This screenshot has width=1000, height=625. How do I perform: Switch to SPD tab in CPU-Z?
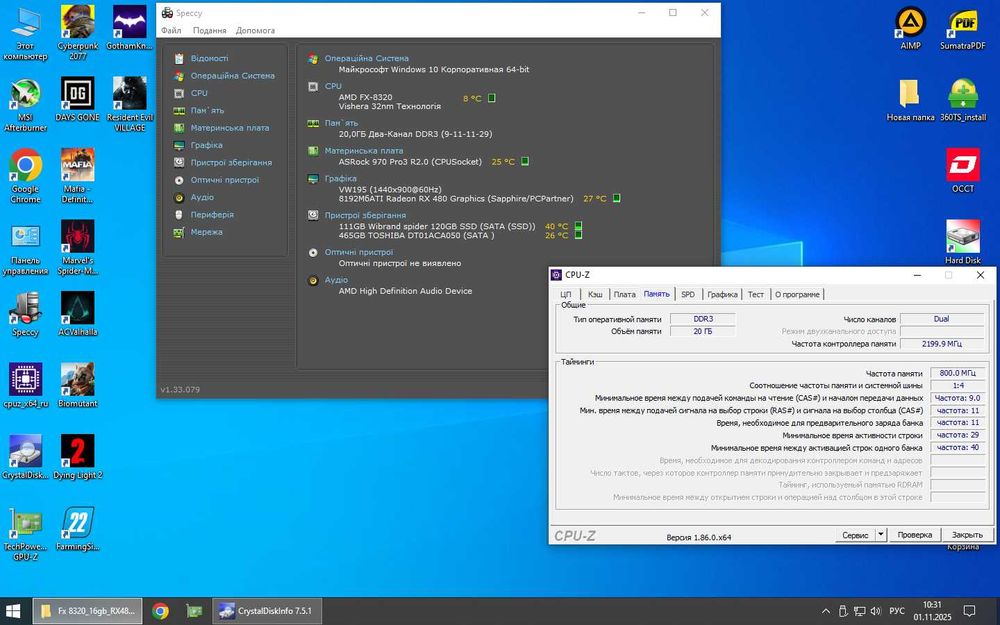pos(688,294)
